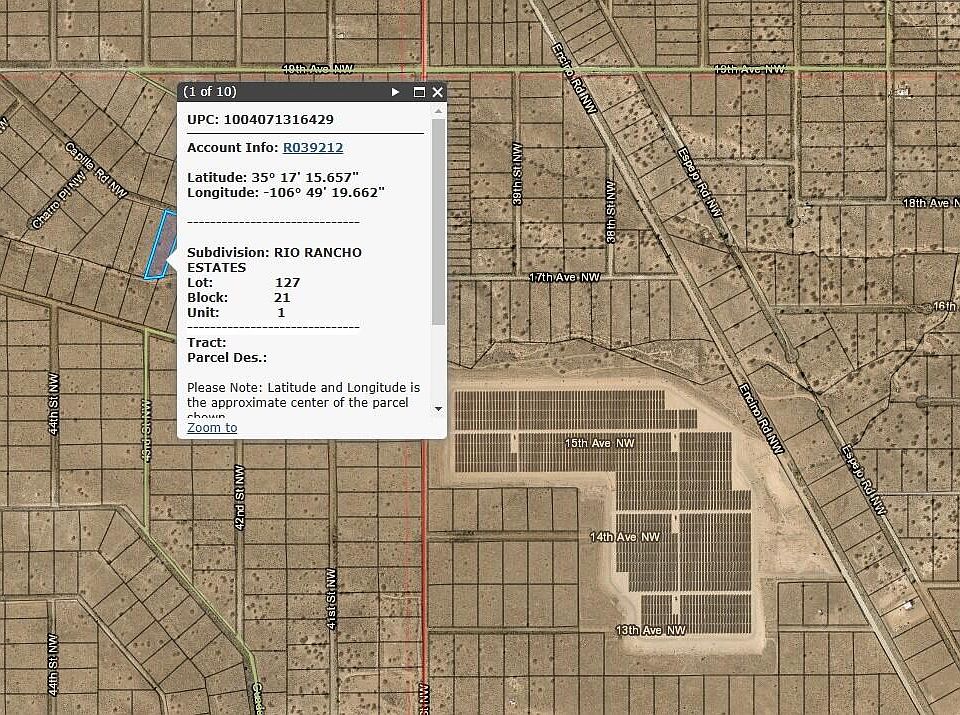This screenshot has width=960, height=715.
Task: Click the 14th Ave NW street label
Action: pos(625,537)
